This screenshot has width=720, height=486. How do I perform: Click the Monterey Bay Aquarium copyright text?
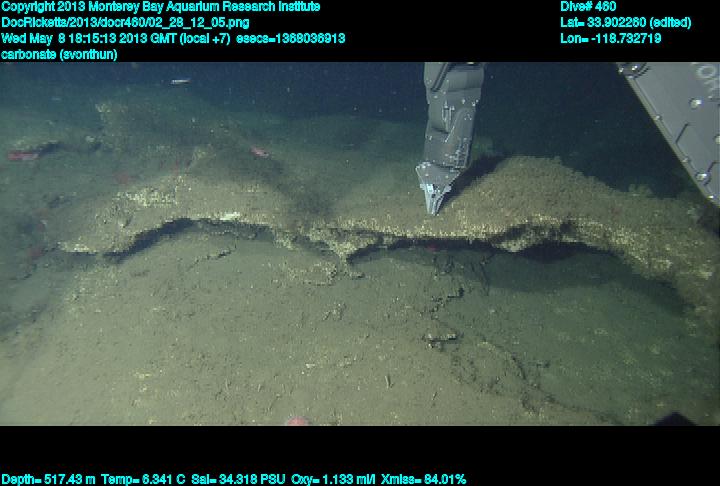pos(161,7)
